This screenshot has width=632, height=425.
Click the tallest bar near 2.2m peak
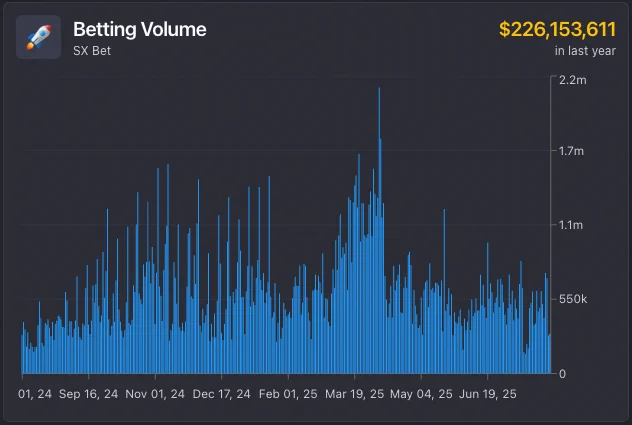point(379,230)
